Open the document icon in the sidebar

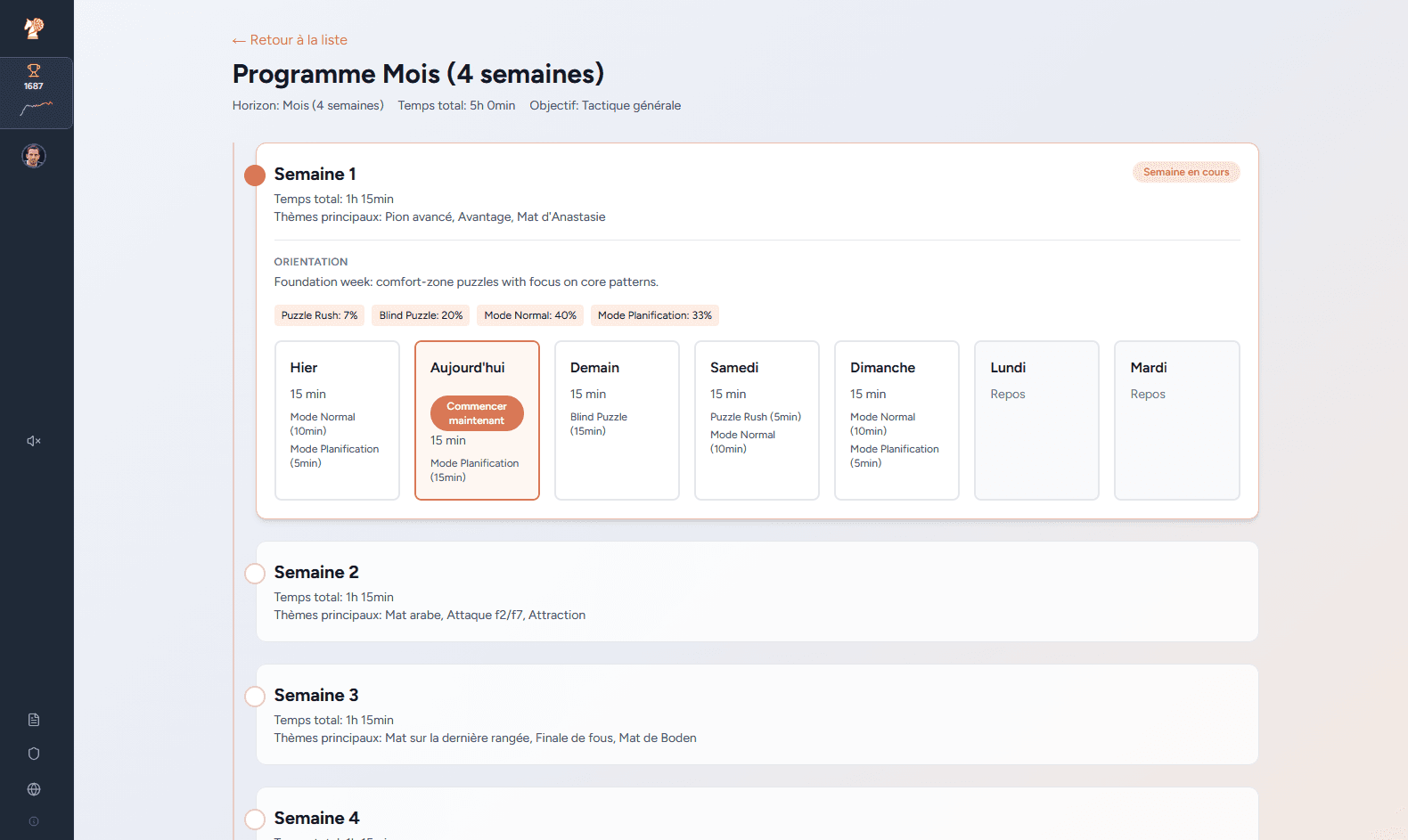pyautogui.click(x=34, y=720)
